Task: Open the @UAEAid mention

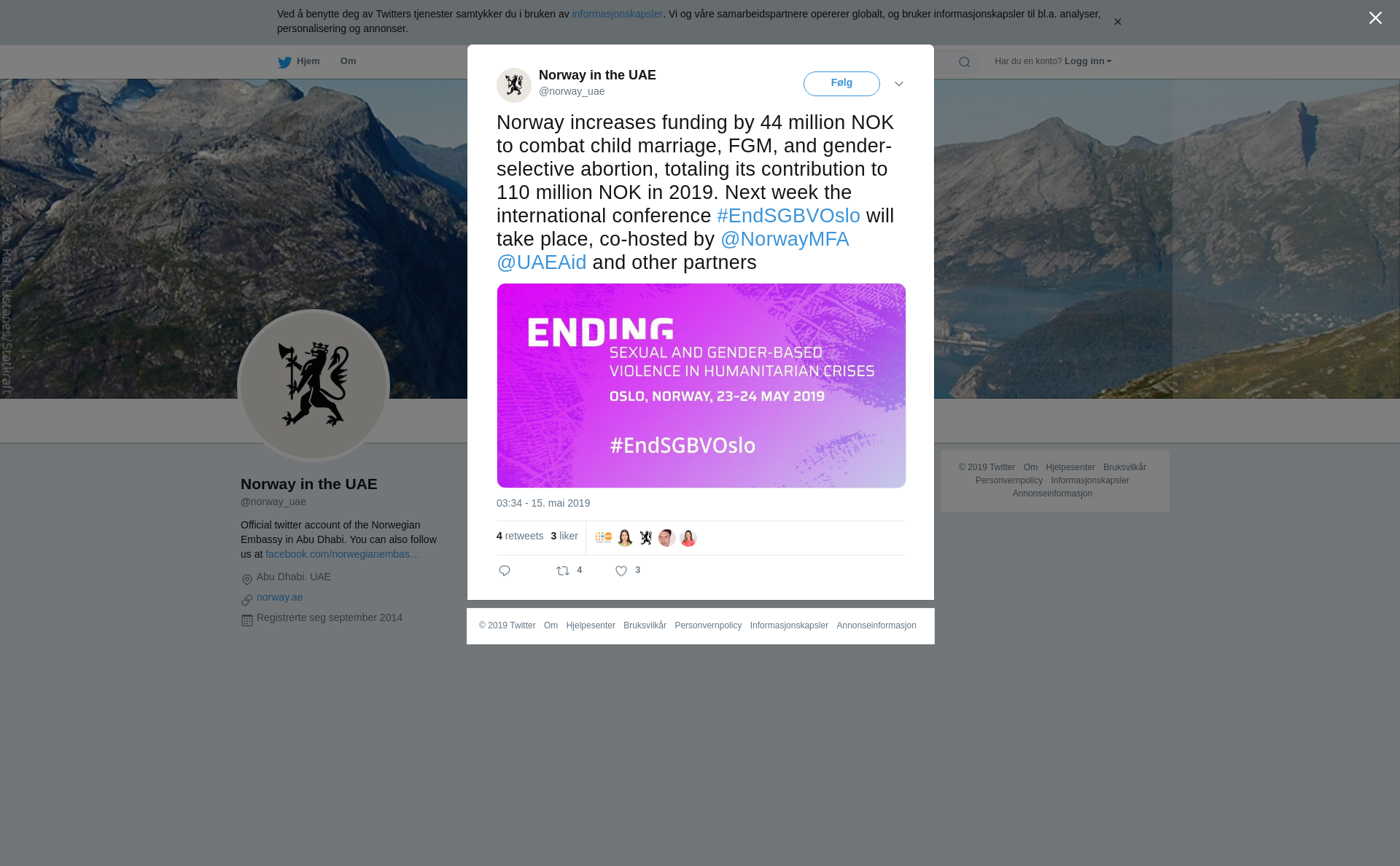Action: 542,262
